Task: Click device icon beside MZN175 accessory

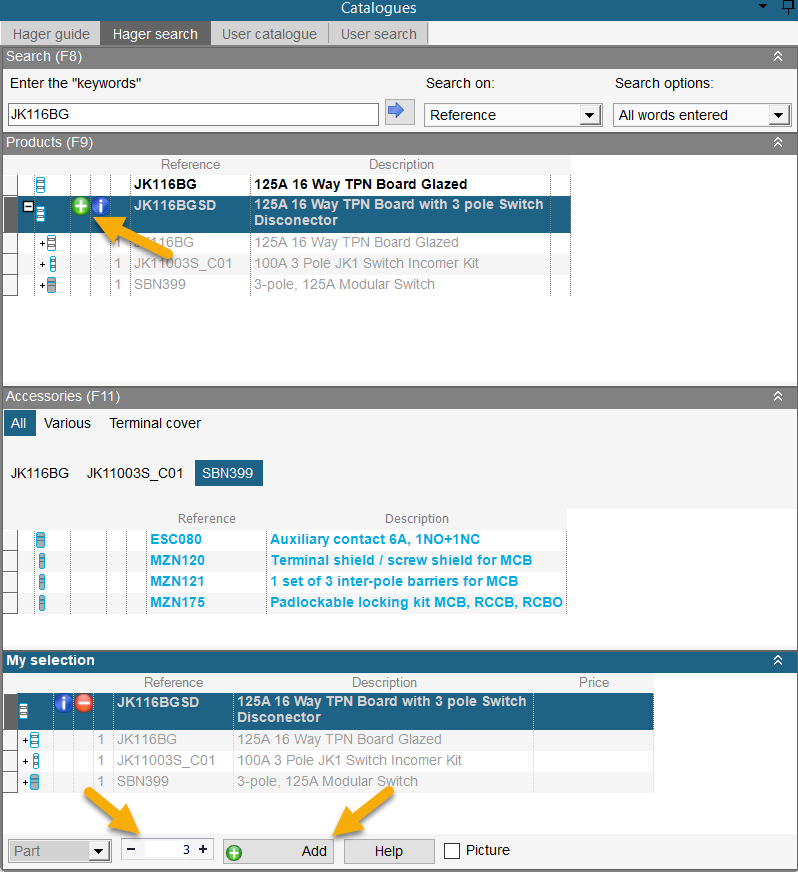Action: [x=42, y=603]
